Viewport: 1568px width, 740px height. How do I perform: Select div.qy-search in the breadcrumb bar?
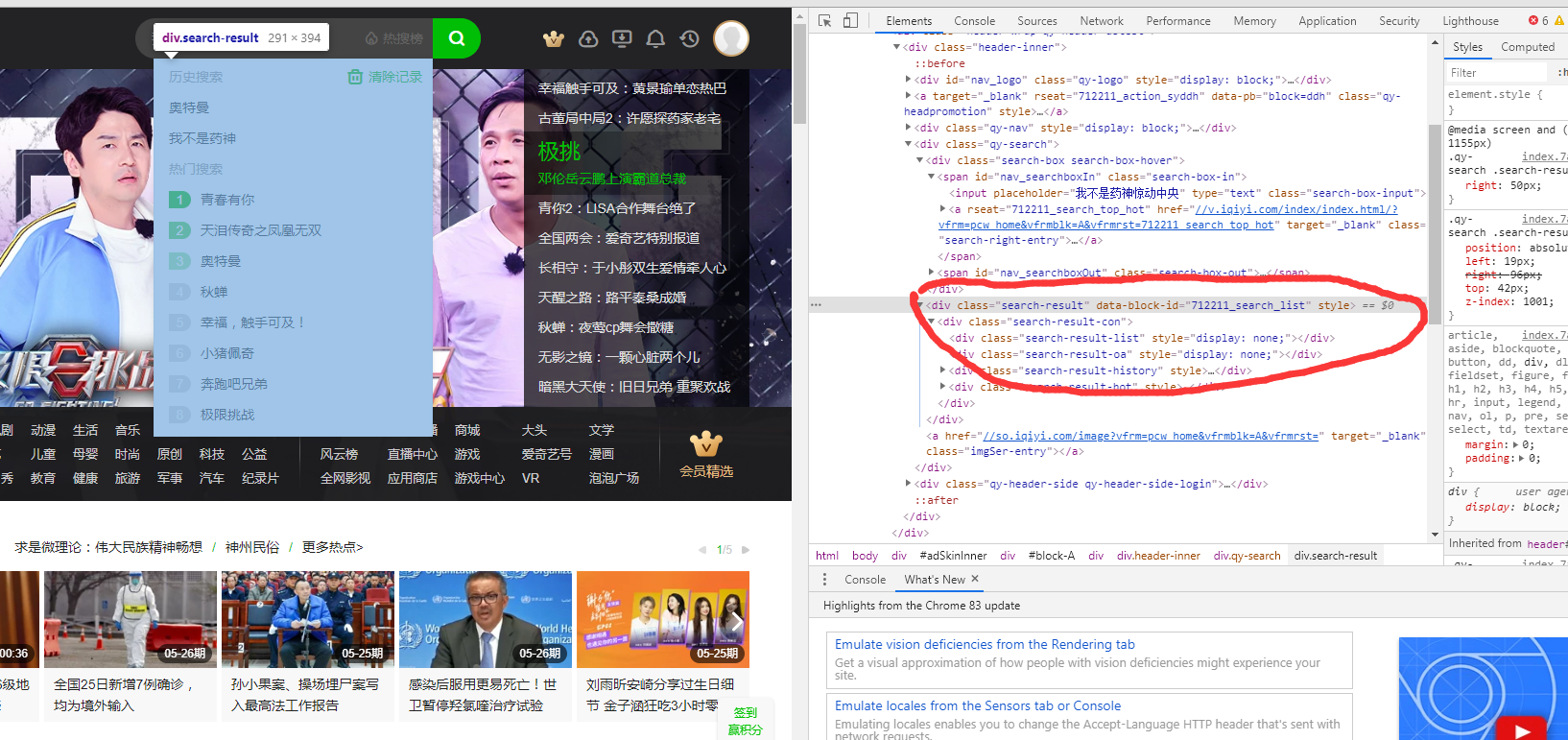[1247, 556]
